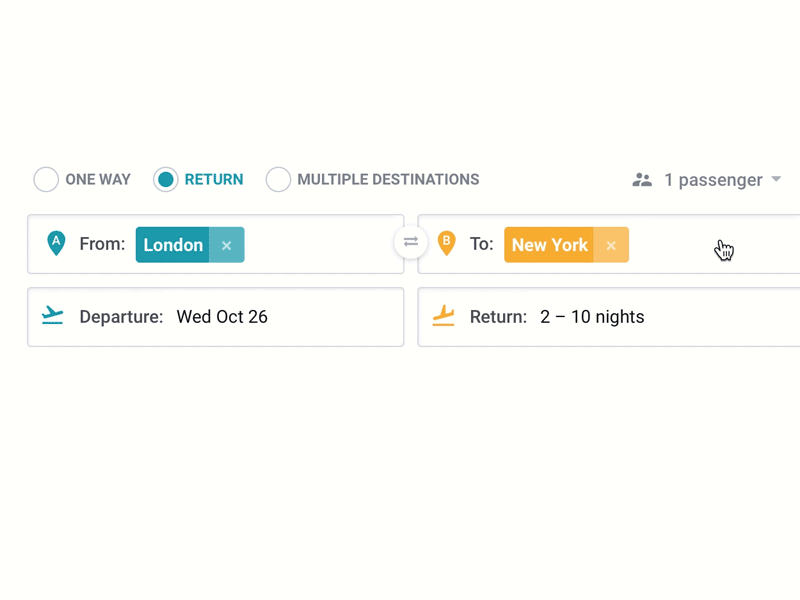Click the ONE WAY label text
Image resolution: width=800 pixels, height=600 pixels.
tap(97, 179)
